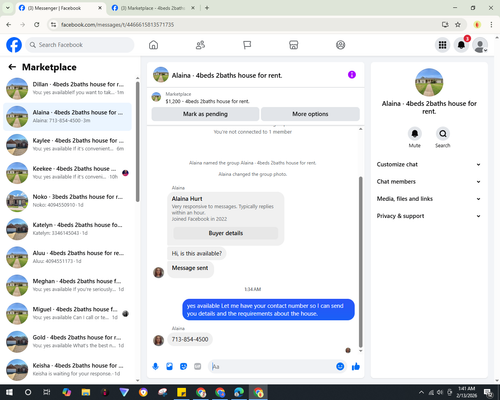The height and width of the screenshot is (400, 500).
Task: Open a new browser tab
Action: coord(207,8)
